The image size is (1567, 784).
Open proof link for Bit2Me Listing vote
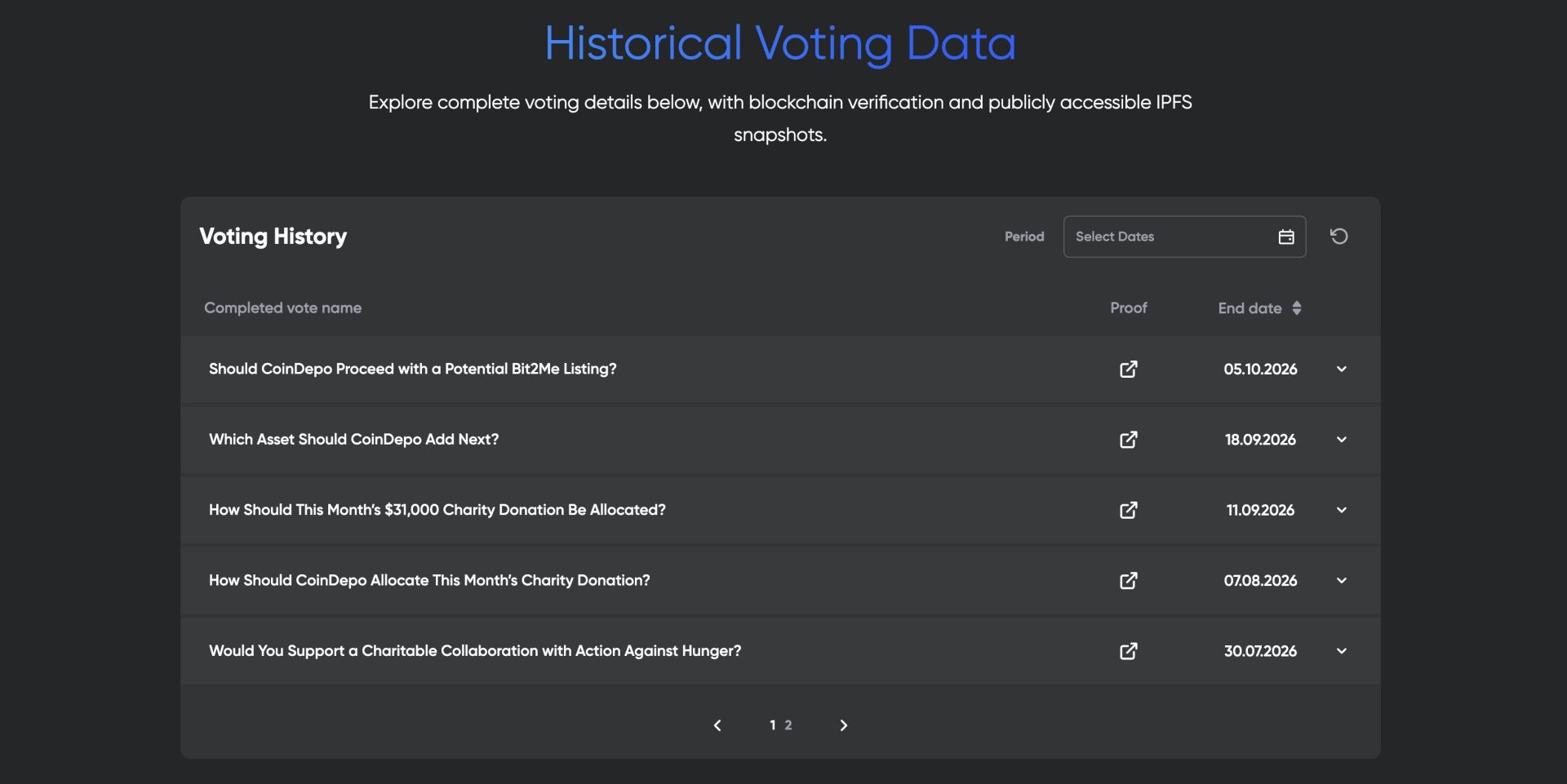pos(1128,369)
